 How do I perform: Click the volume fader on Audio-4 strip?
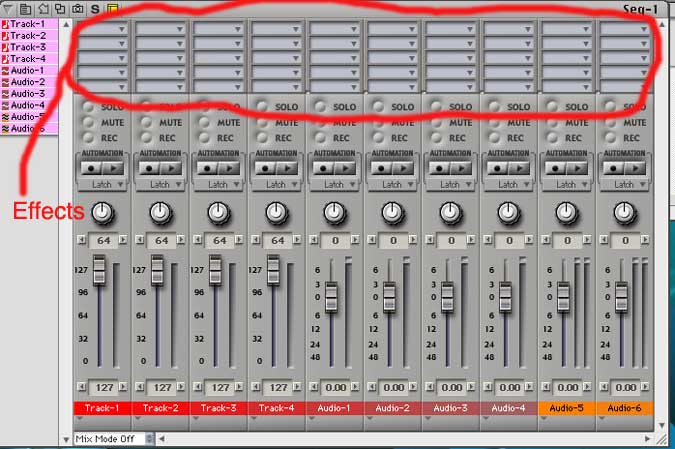point(505,298)
